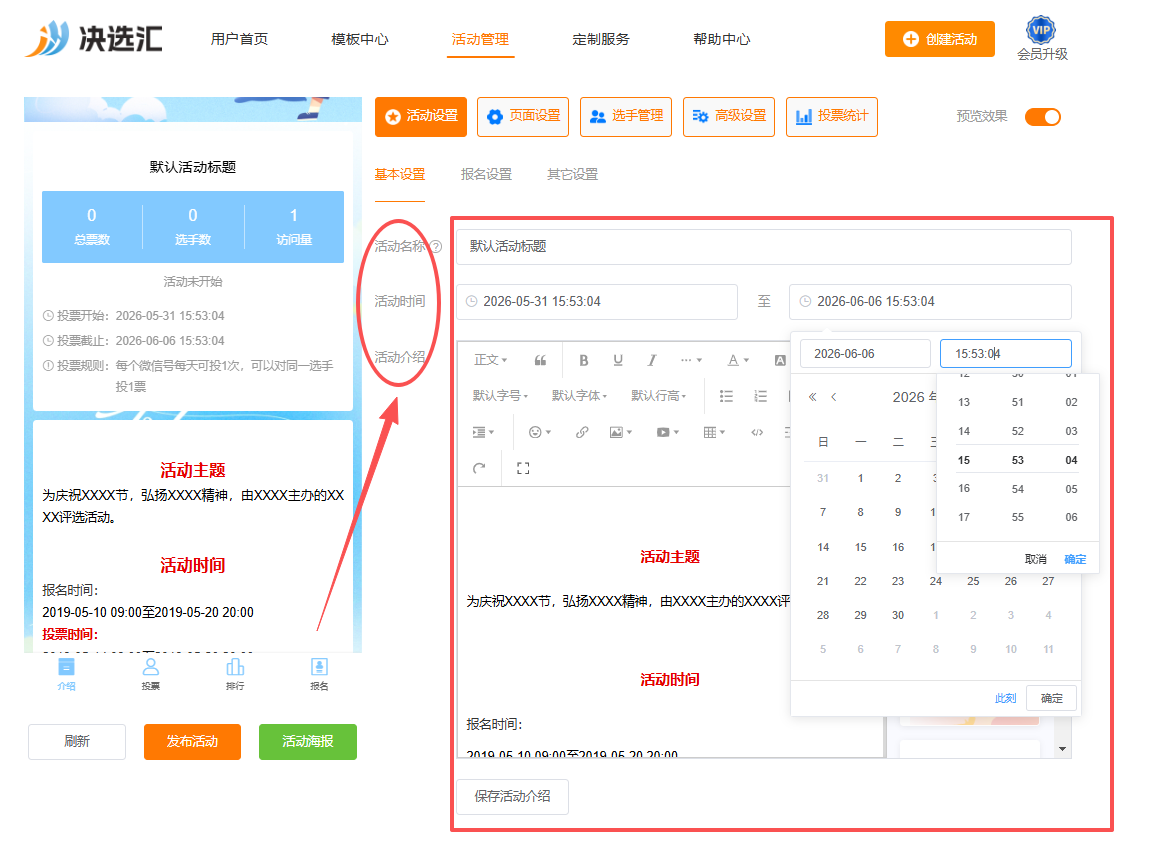Click 保存活动介绍 button
The width and height of the screenshot is (1162, 845).
coord(513,797)
